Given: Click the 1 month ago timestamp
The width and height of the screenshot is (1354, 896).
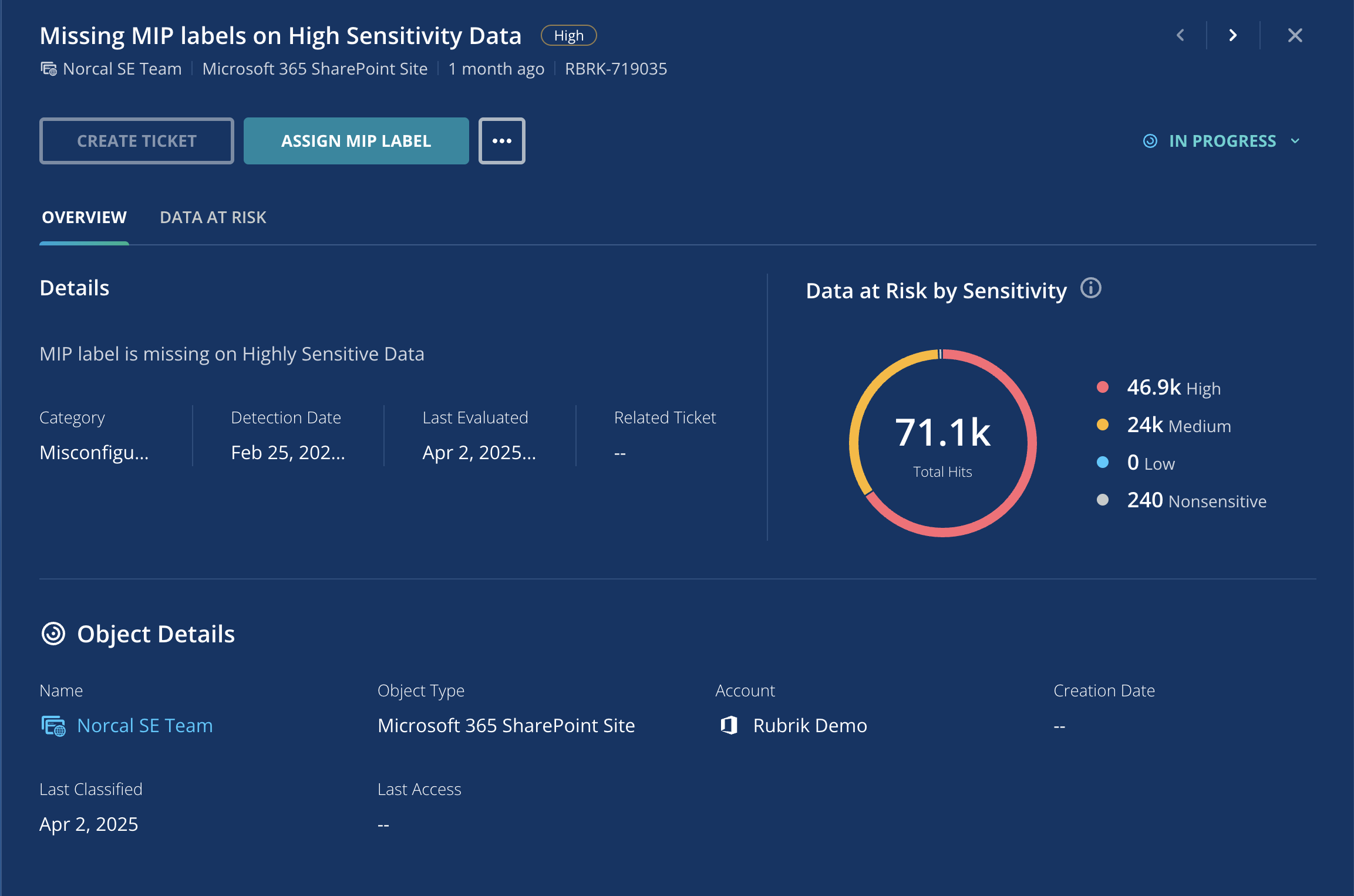Looking at the screenshot, I should point(496,69).
